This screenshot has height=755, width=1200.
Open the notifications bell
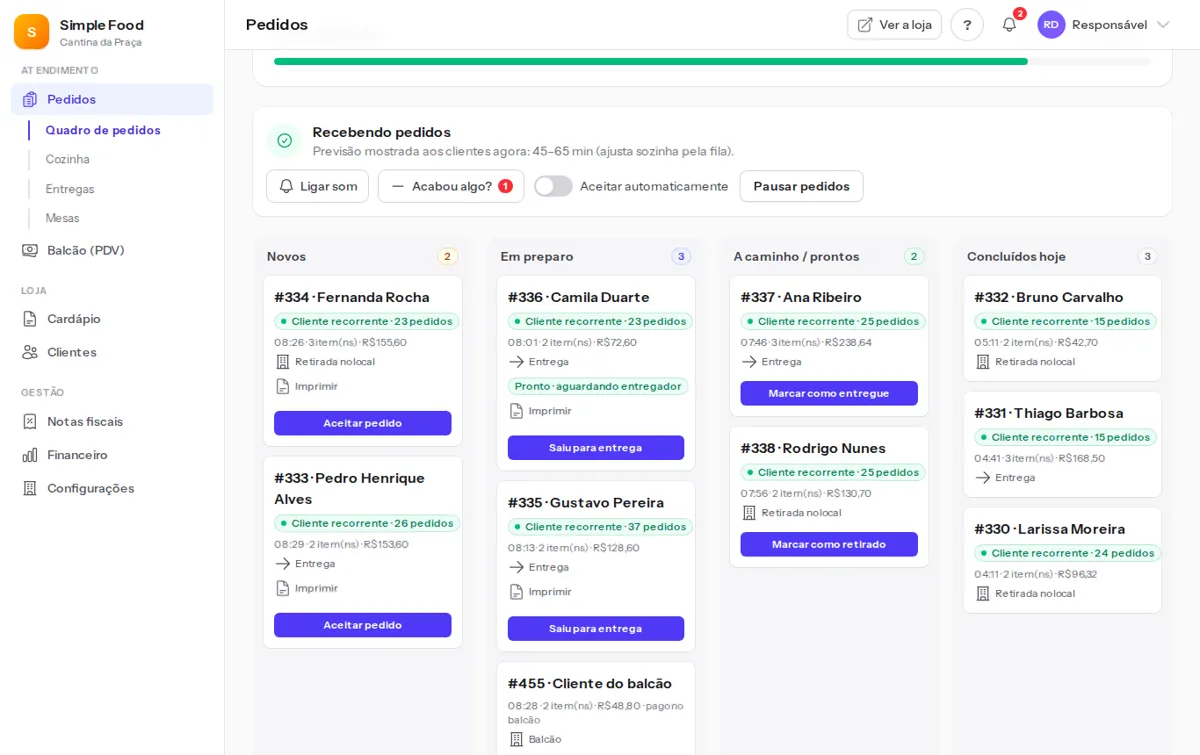[x=1009, y=25]
